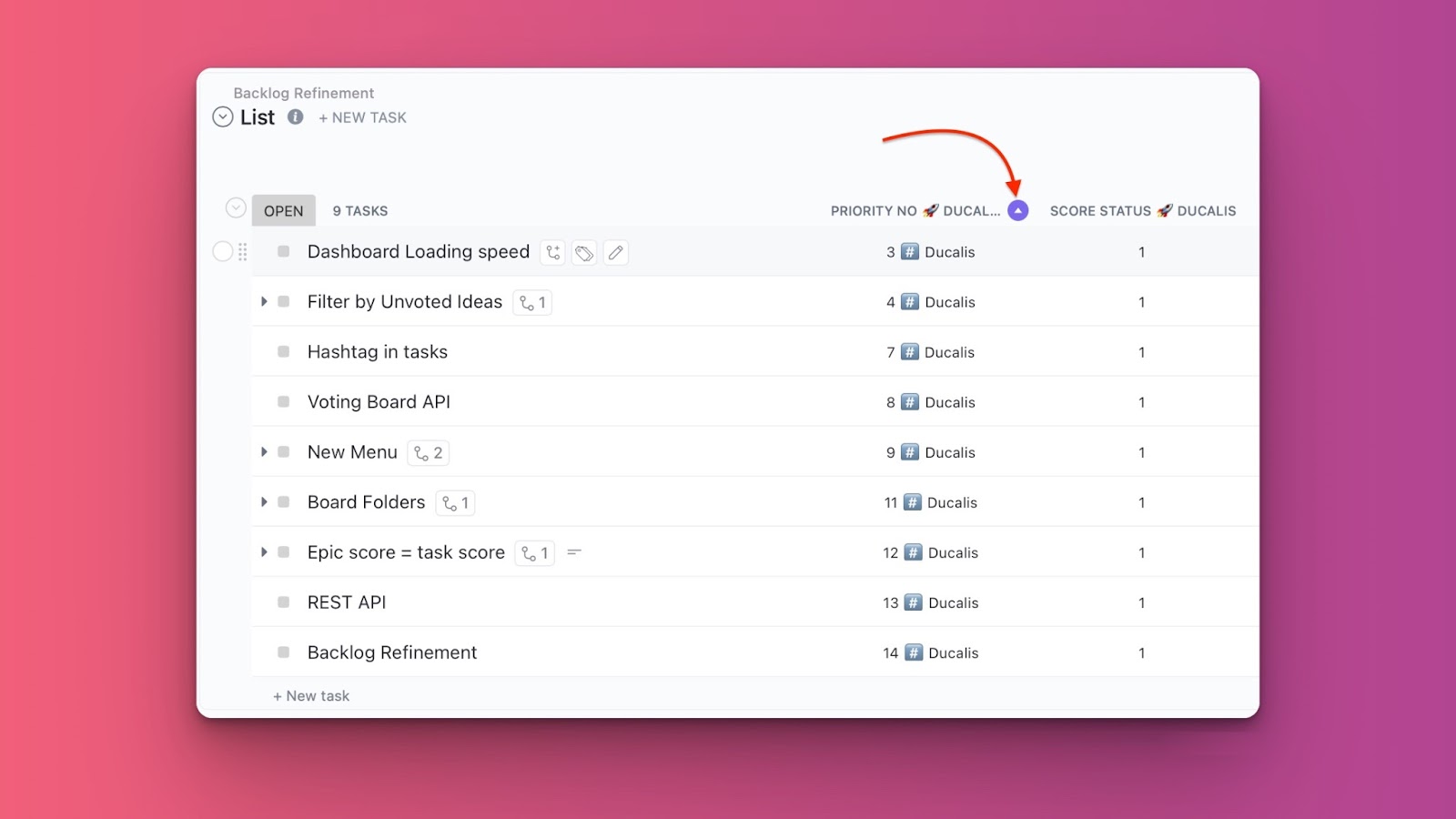Click the Score Status Ducalis column header

1142,211
